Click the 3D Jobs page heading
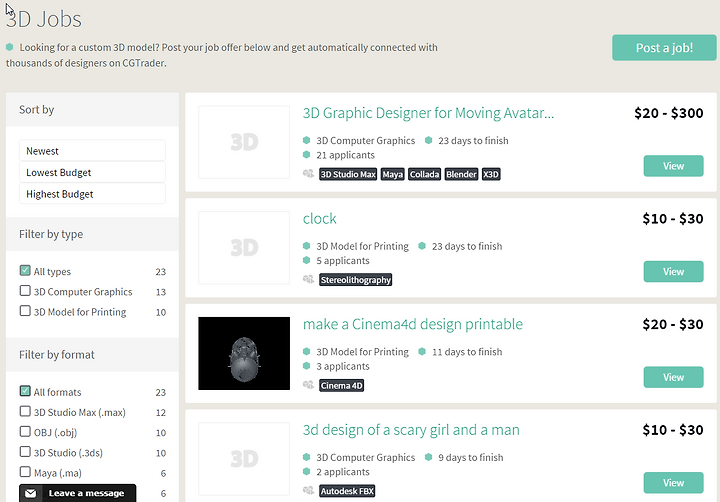This screenshot has width=720, height=502. click(44, 19)
